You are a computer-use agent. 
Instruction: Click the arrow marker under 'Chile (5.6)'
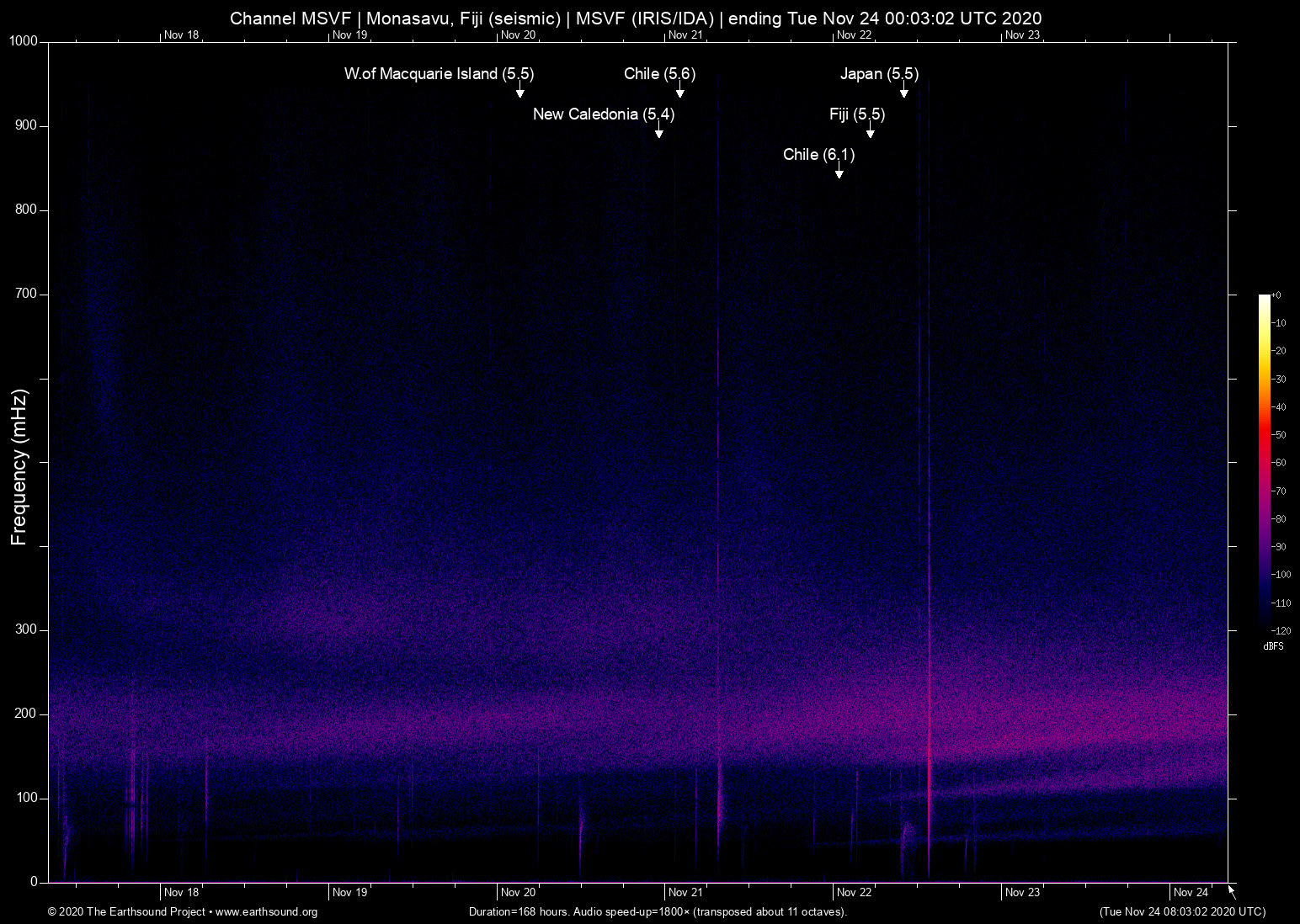click(680, 90)
